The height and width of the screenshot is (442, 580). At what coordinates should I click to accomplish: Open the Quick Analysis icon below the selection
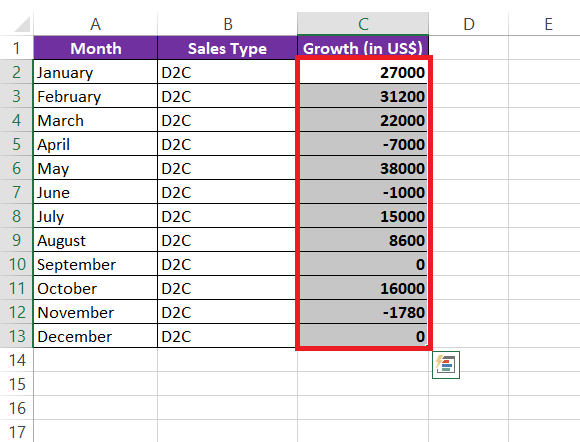coord(446,365)
